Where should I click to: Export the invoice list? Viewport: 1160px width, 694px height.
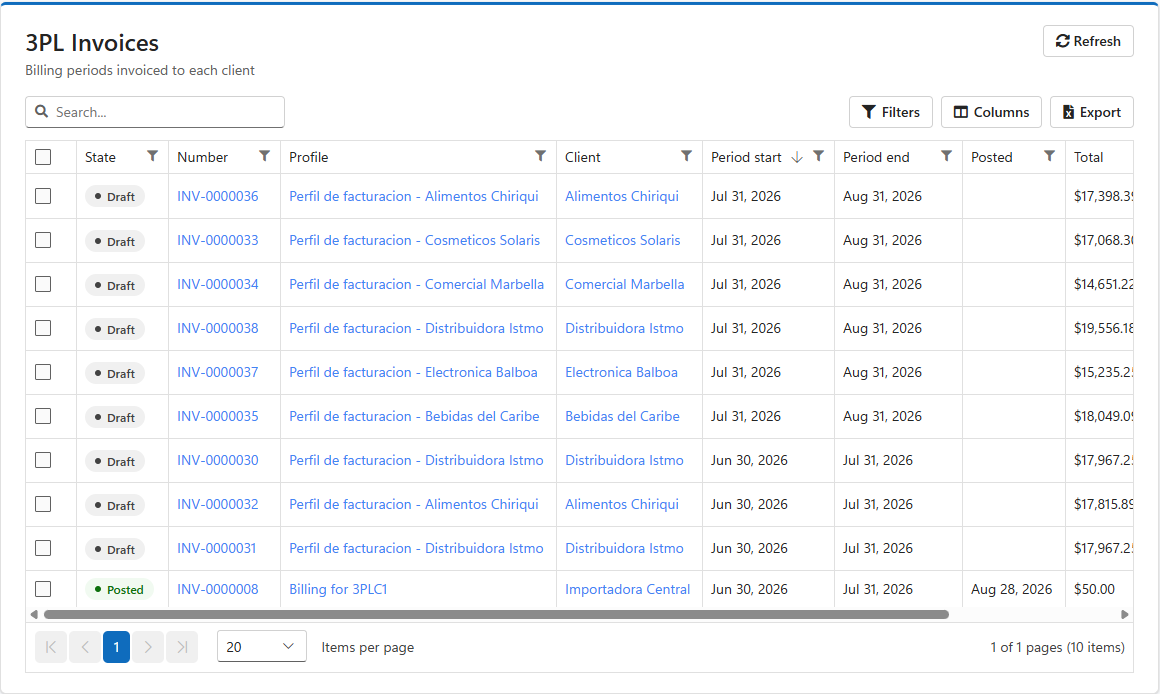click(1092, 112)
